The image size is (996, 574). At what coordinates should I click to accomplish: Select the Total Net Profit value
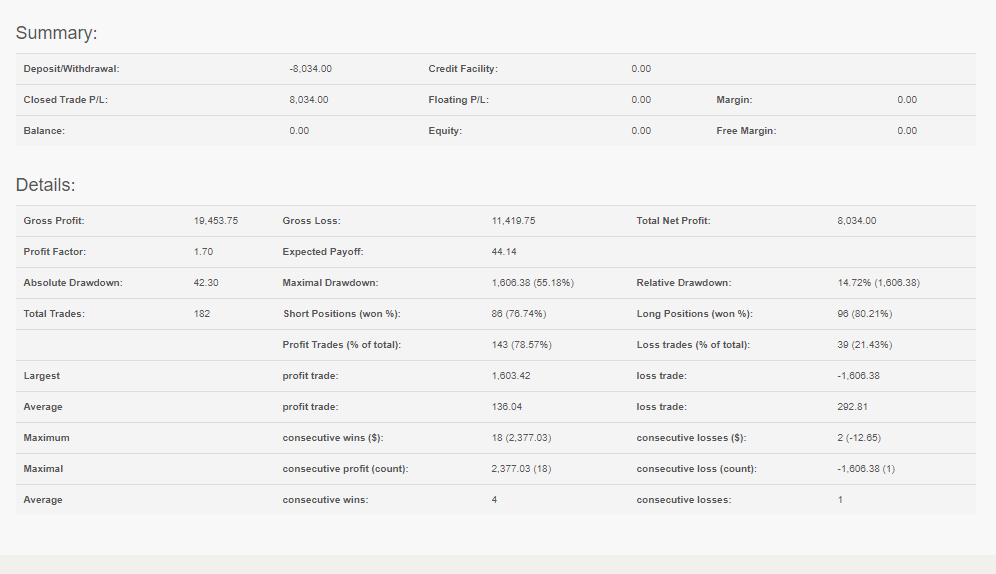click(x=857, y=221)
